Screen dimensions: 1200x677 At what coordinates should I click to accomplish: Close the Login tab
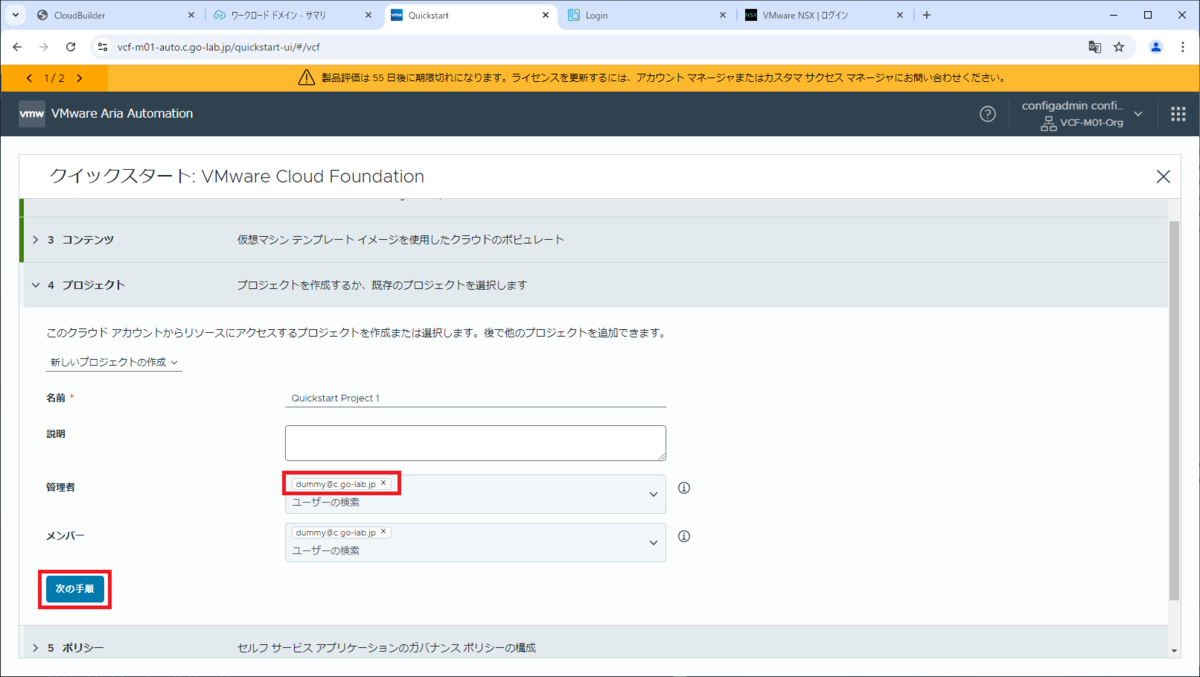(721, 15)
